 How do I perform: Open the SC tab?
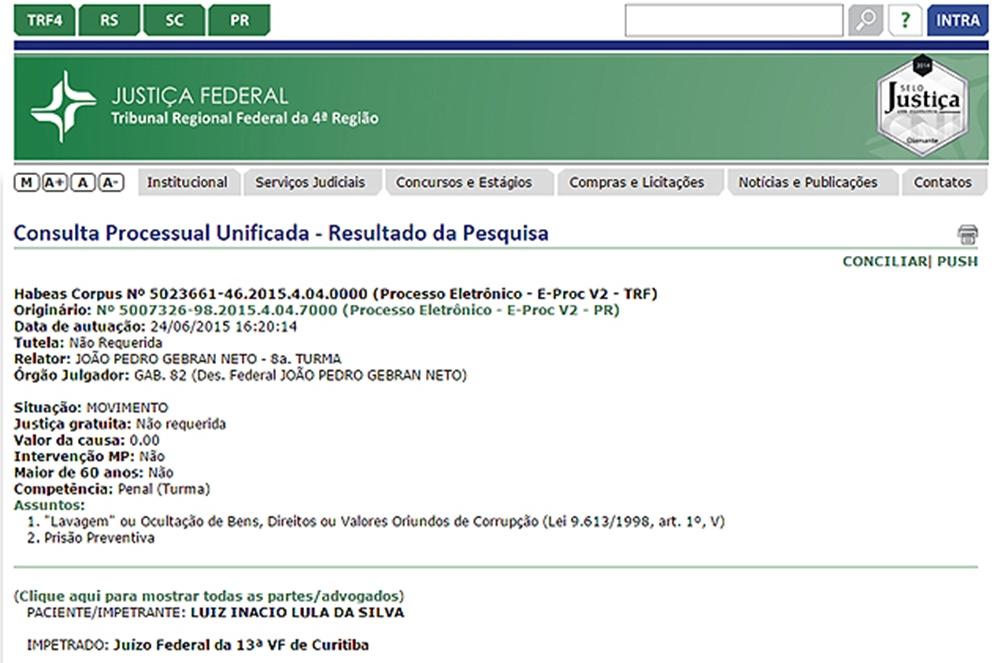174,20
